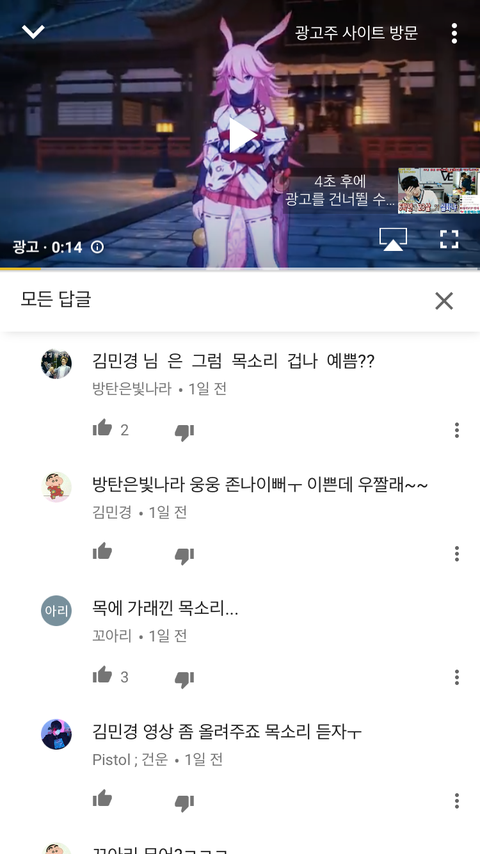Like 김민경's reply about 이쁜데 우짤래
The height and width of the screenshot is (854, 480).
(x=102, y=552)
